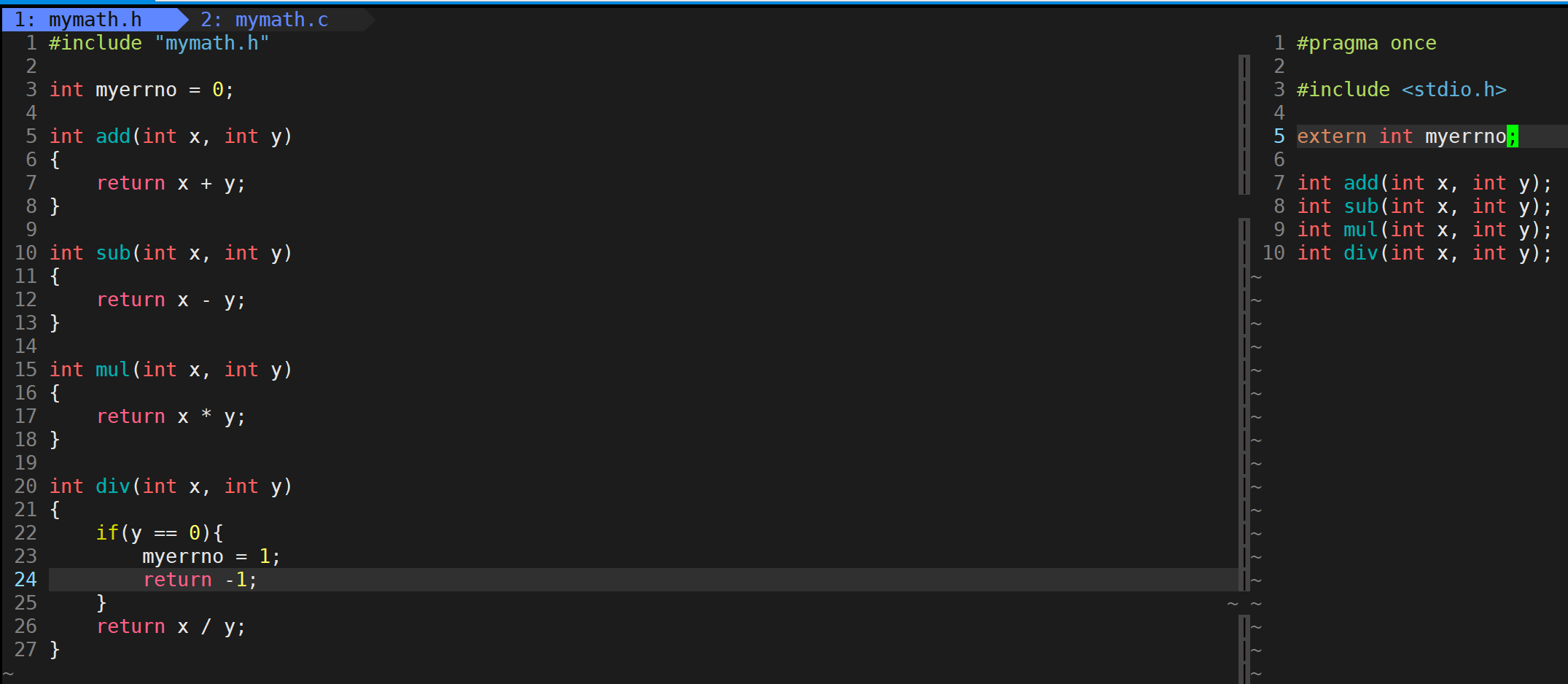Select the mul function definition line
1568x684 pixels.
pos(171,370)
